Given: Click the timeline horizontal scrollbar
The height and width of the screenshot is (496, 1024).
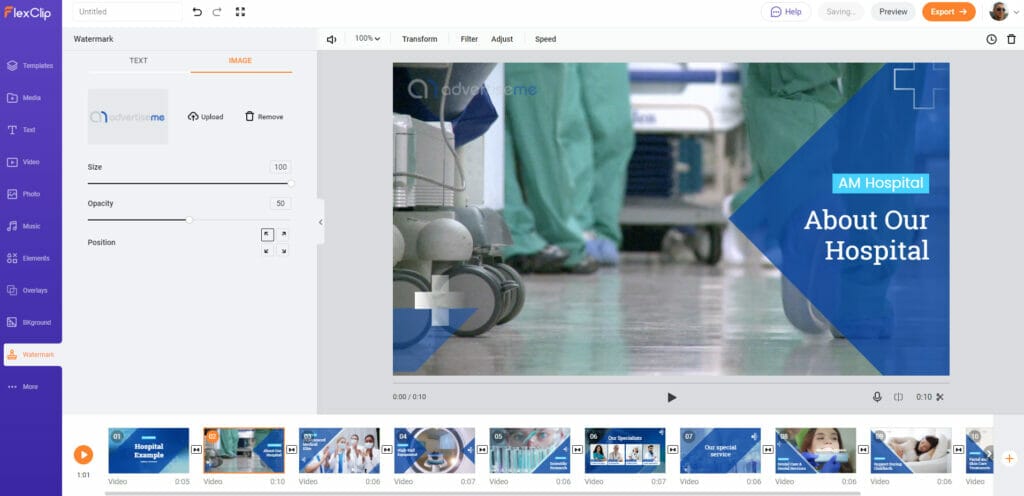Looking at the screenshot, I should coord(483,493).
